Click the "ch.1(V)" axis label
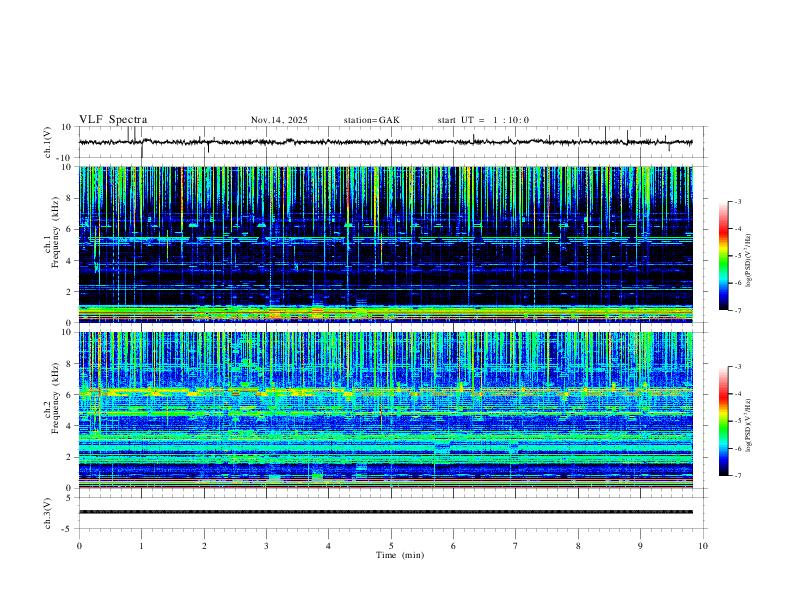The height and width of the screenshot is (612, 792). point(48,142)
